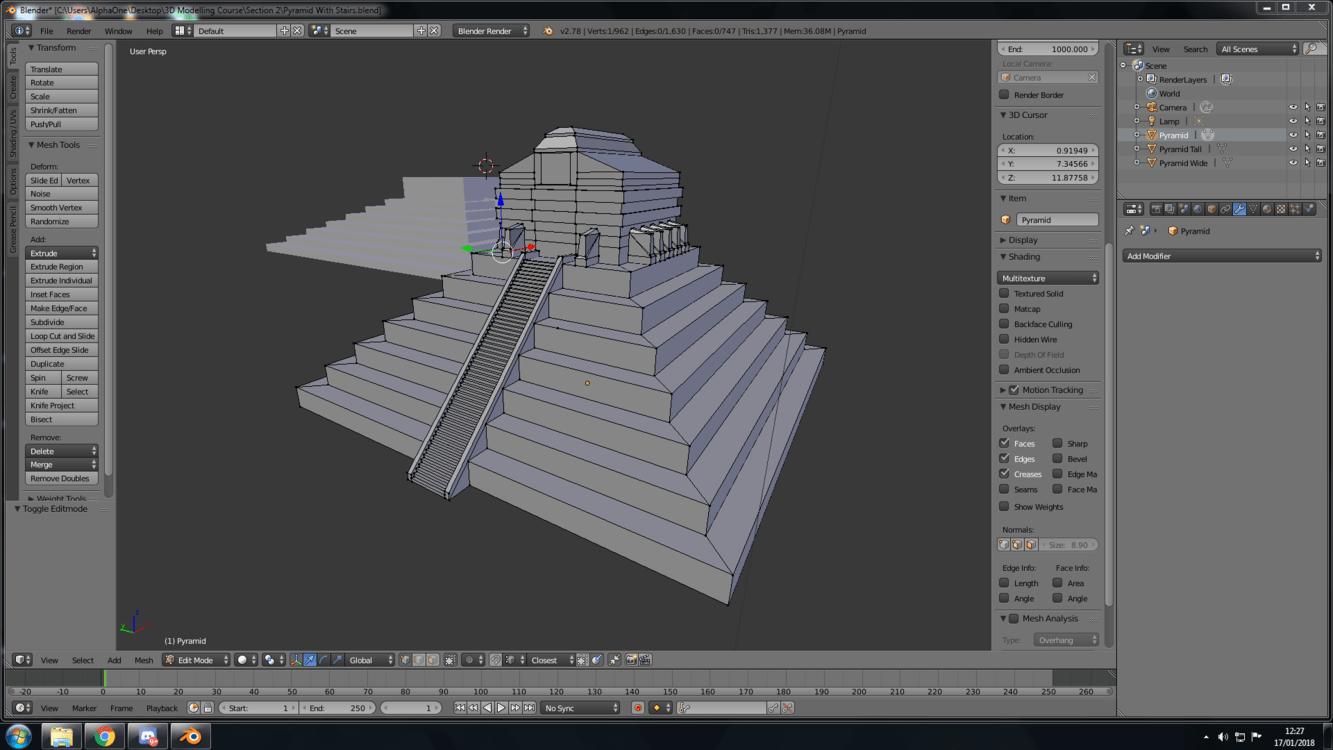Screen dimensions: 1333x750
Task: Open the Edit Mode selector dropdown
Action: click(196, 660)
